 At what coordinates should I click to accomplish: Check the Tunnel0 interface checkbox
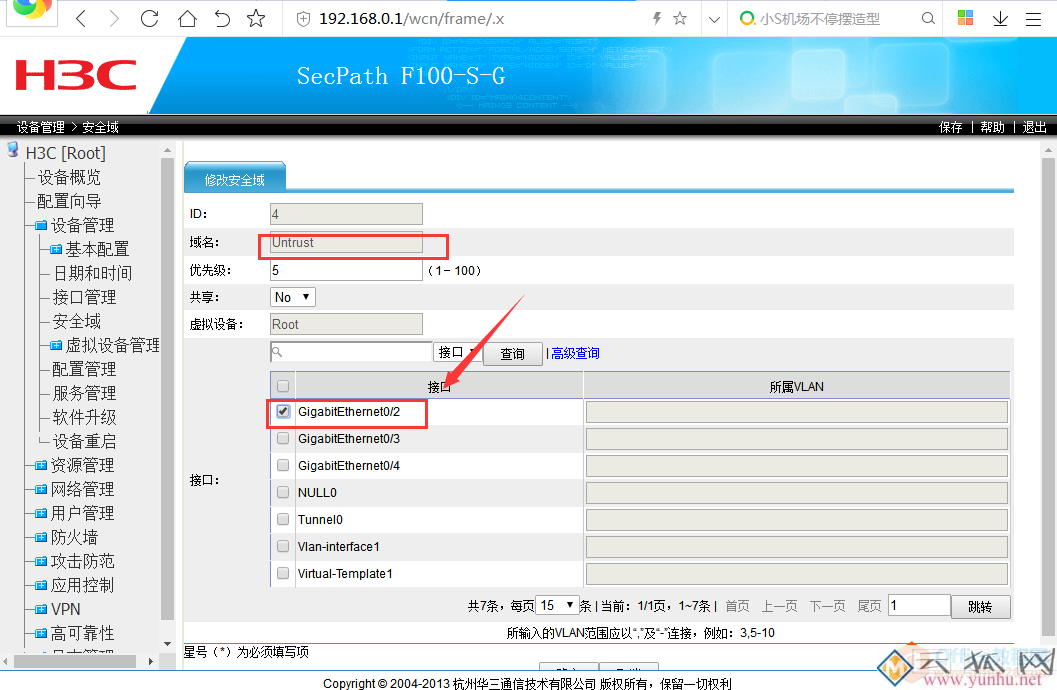(x=282, y=519)
